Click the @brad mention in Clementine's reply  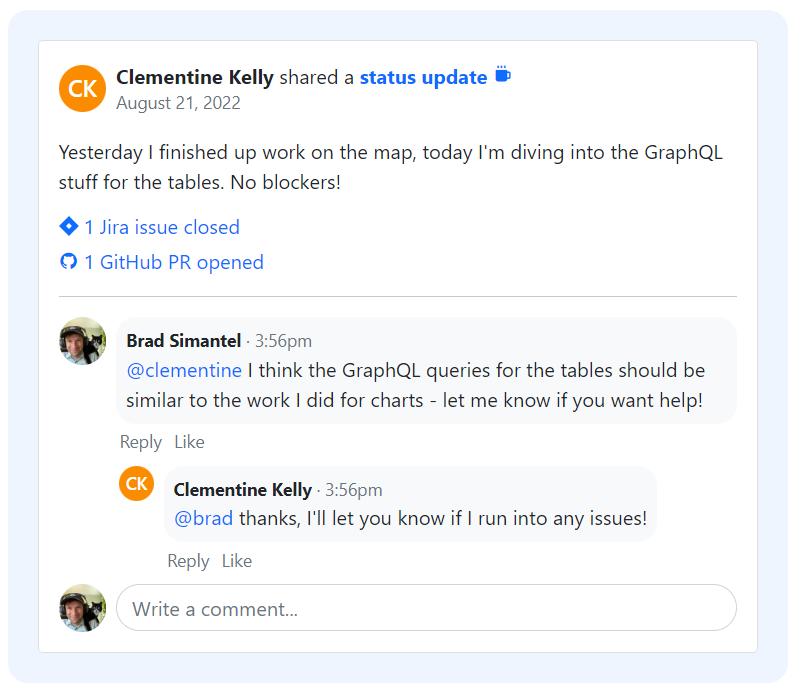click(x=204, y=518)
